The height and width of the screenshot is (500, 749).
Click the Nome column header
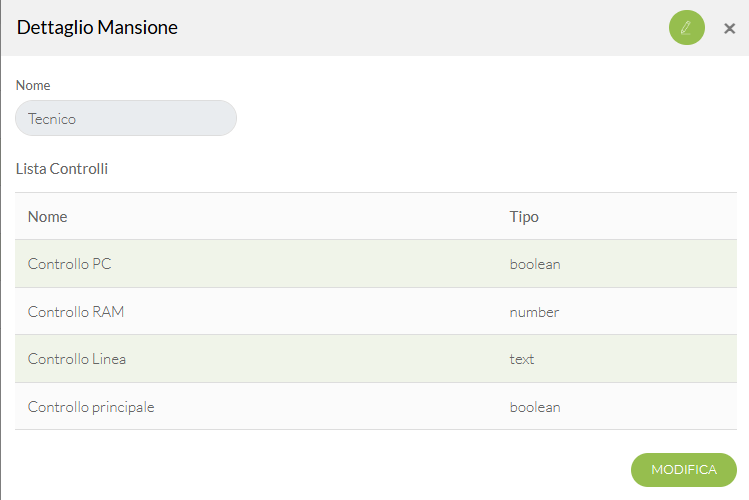[x=47, y=217]
